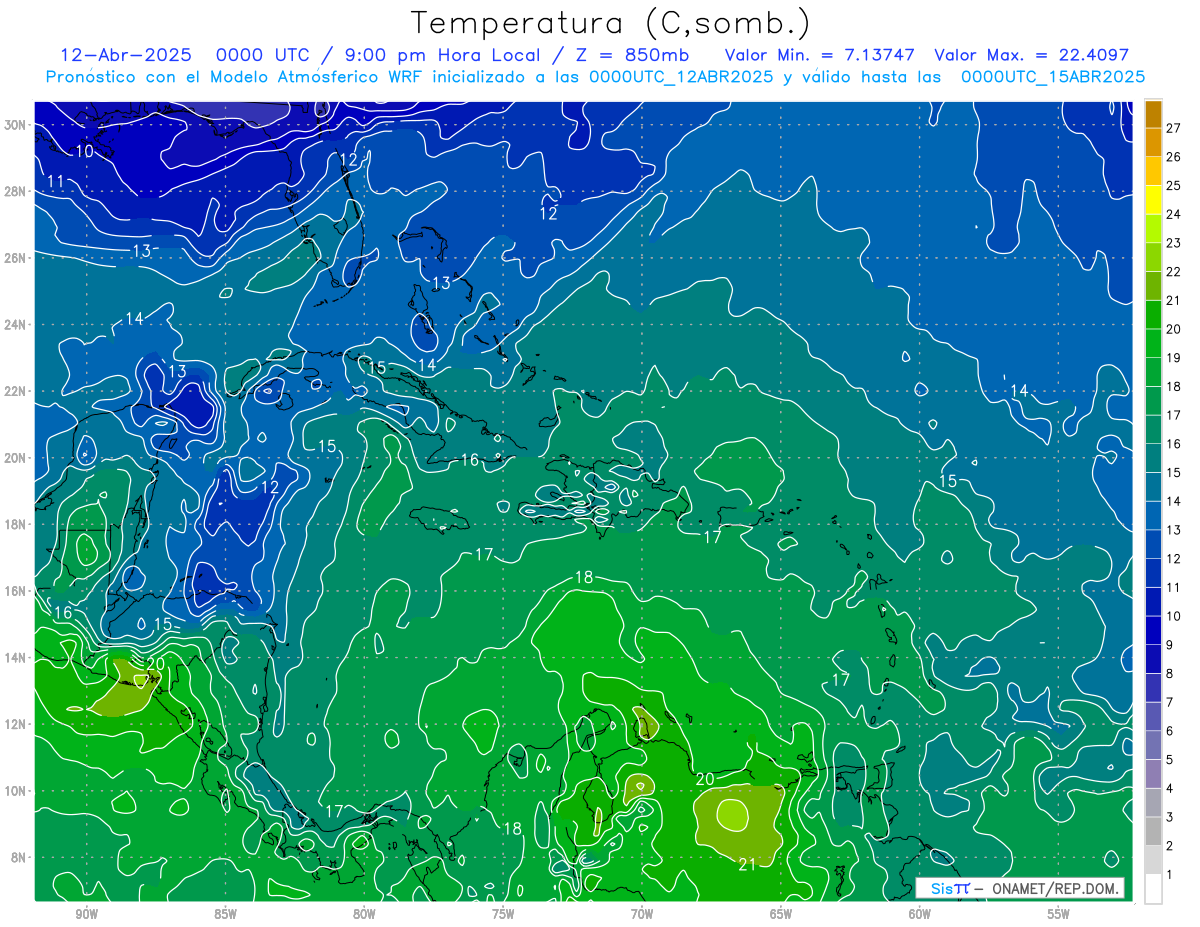Click the '26N' latitude axis label
The height and width of the screenshot is (927, 1200).
17,258
